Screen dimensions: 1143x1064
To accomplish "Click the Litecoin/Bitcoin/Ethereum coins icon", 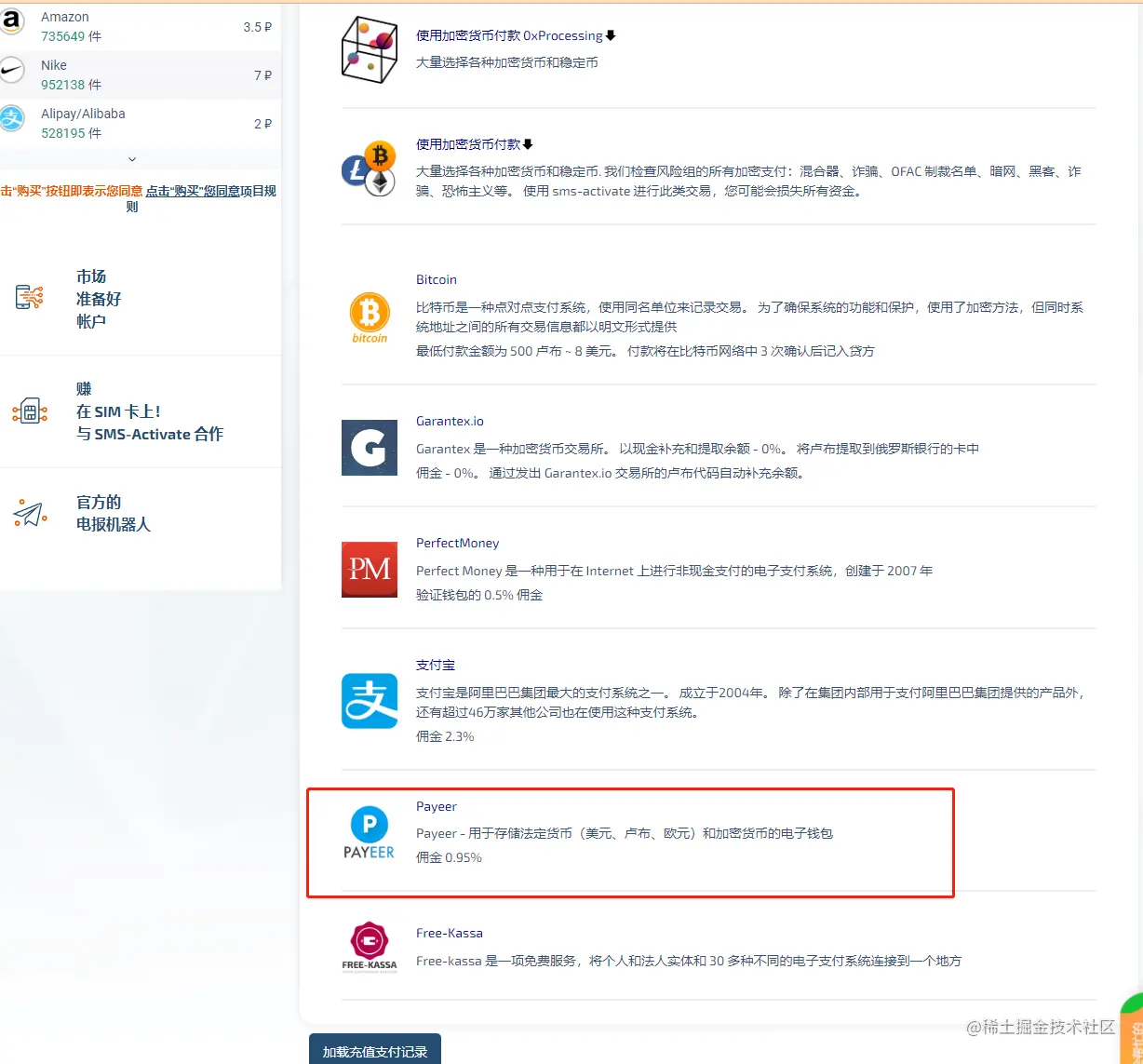I will coord(369,168).
